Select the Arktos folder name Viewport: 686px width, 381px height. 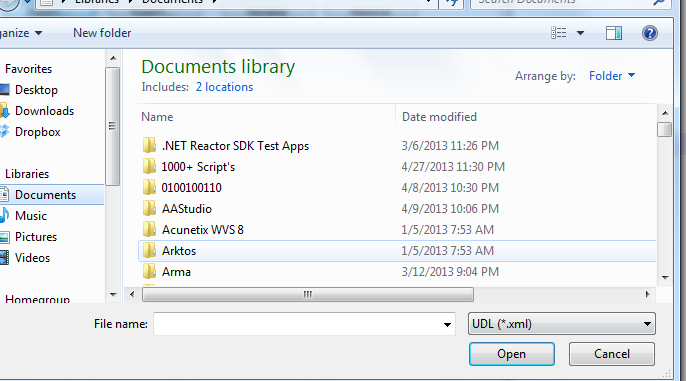point(179,251)
